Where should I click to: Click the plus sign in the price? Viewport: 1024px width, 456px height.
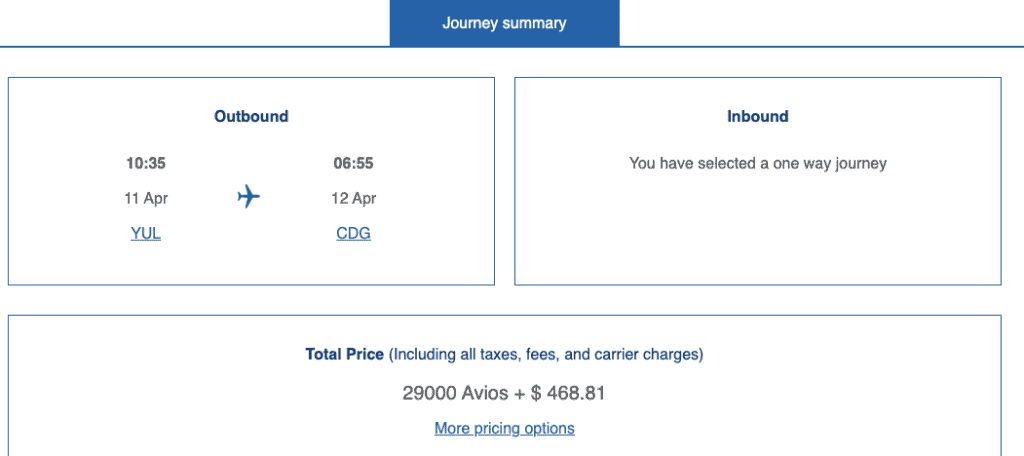click(520, 393)
